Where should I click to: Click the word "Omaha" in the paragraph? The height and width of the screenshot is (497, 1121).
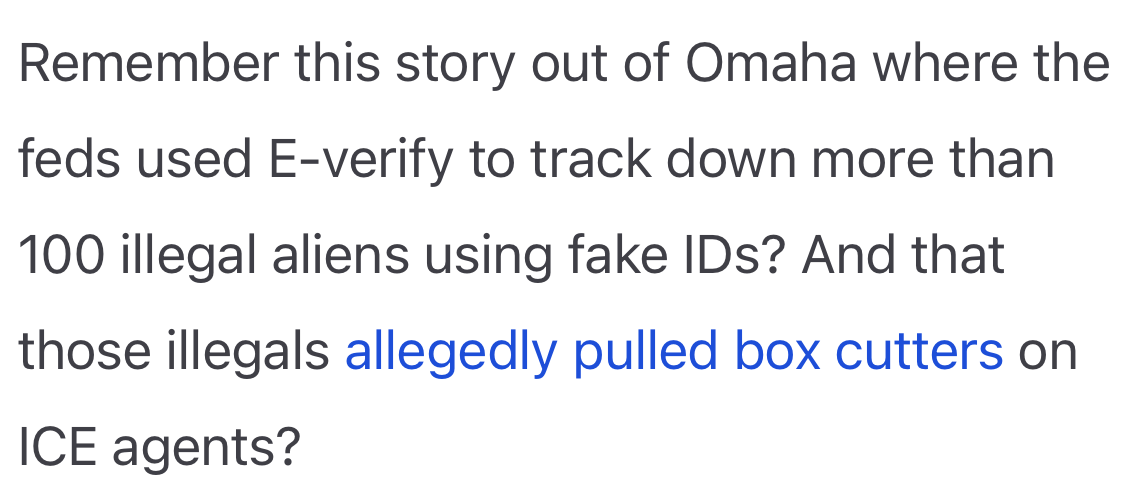tap(771, 65)
